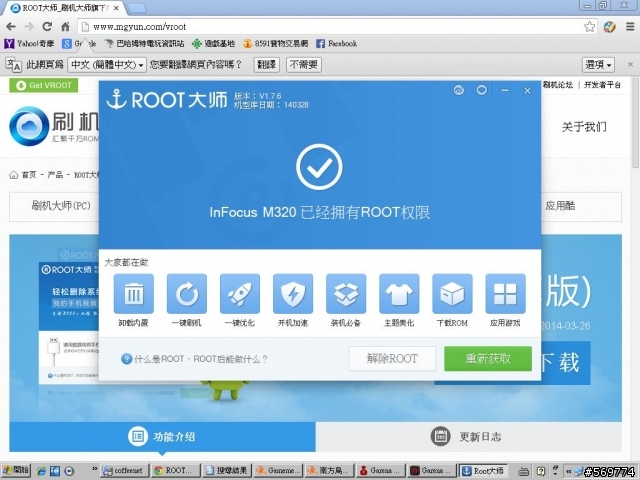Open the 下载ROM cube icon
Viewport: 640px width, 480px height.
point(452,293)
